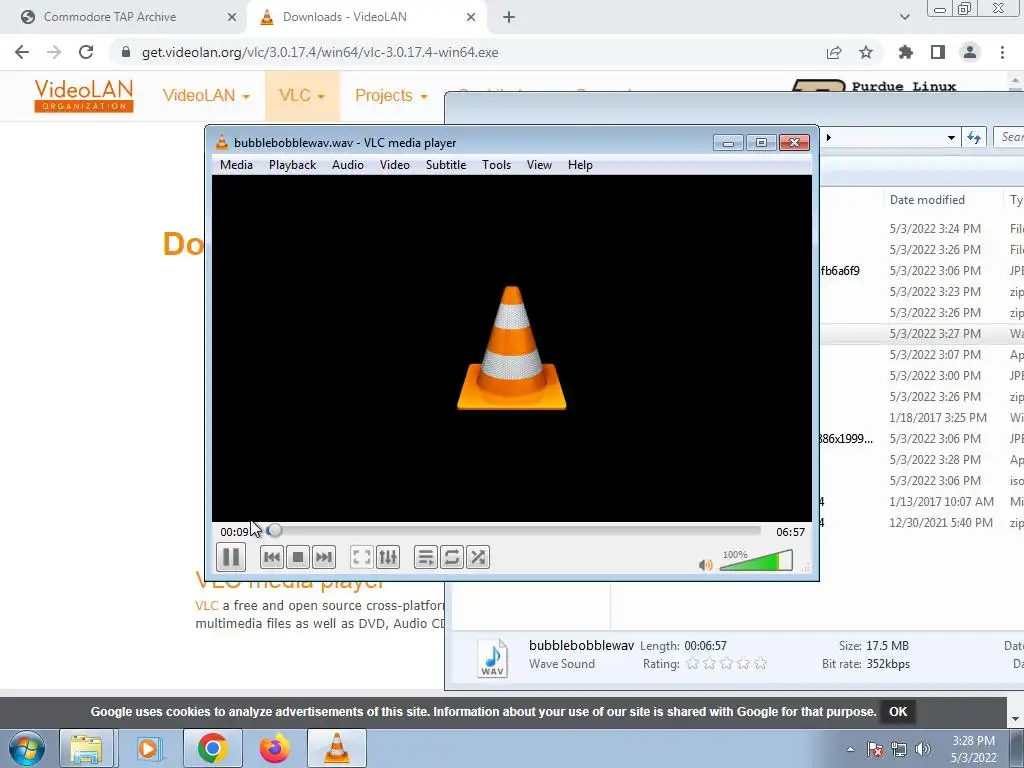Click the Chrome address bar URL
Viewport: 1024px width, 768px height.
(320, 52)
